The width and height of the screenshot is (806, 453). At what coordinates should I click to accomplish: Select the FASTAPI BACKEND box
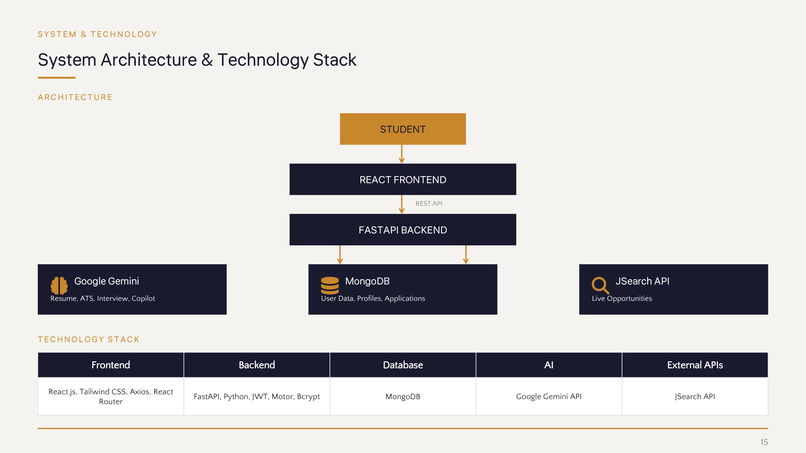[402, 230]
